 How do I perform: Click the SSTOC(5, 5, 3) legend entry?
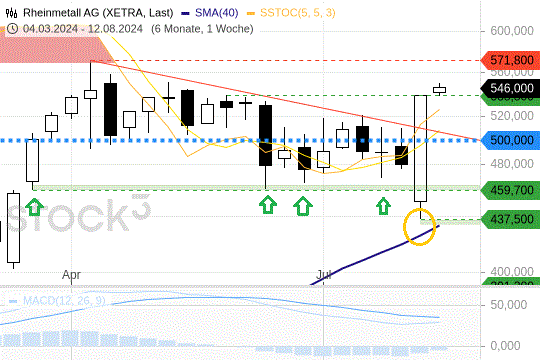pos(291,13)
